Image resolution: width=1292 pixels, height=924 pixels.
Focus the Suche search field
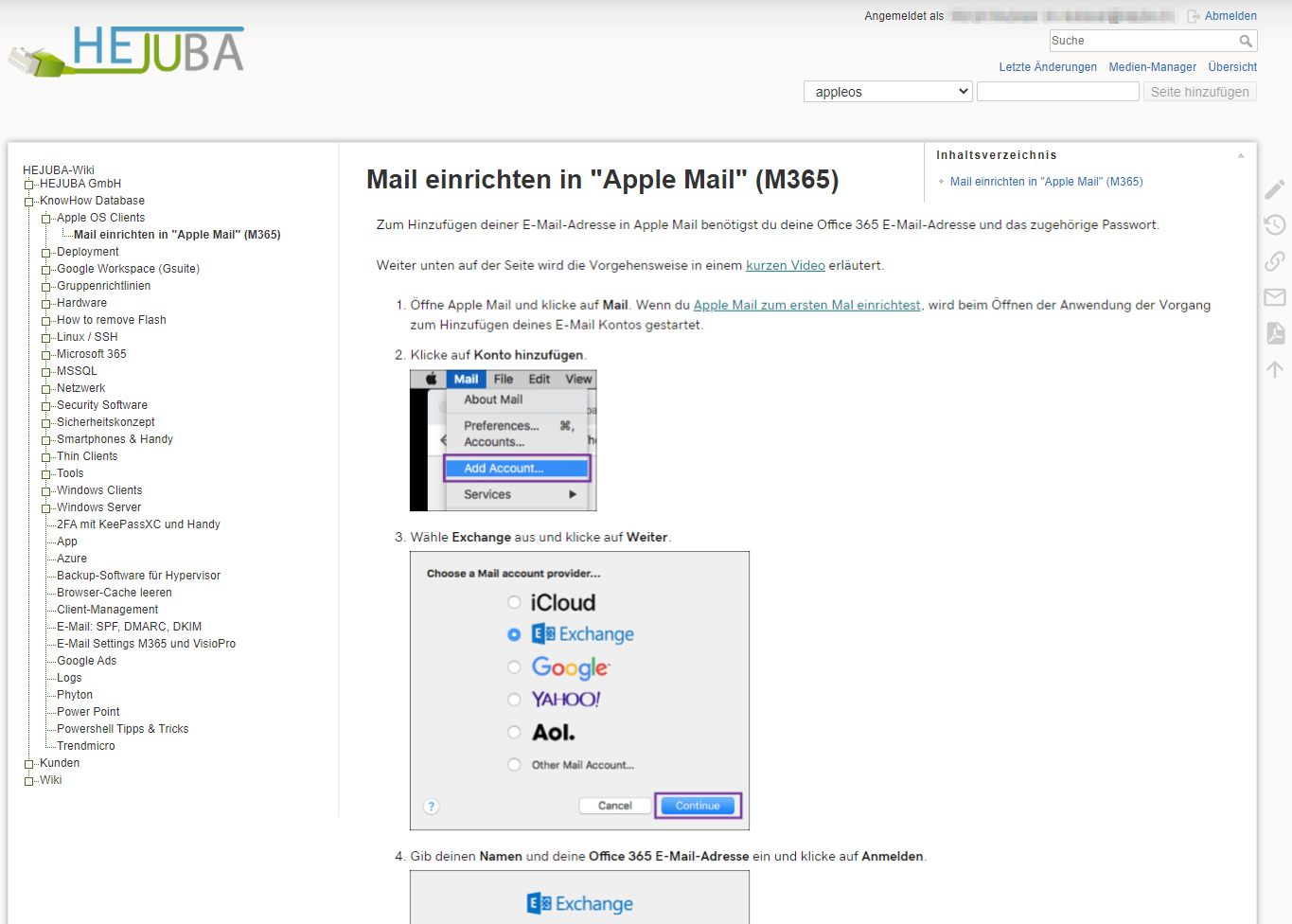pyautogui.click(x=1142, y=41)
